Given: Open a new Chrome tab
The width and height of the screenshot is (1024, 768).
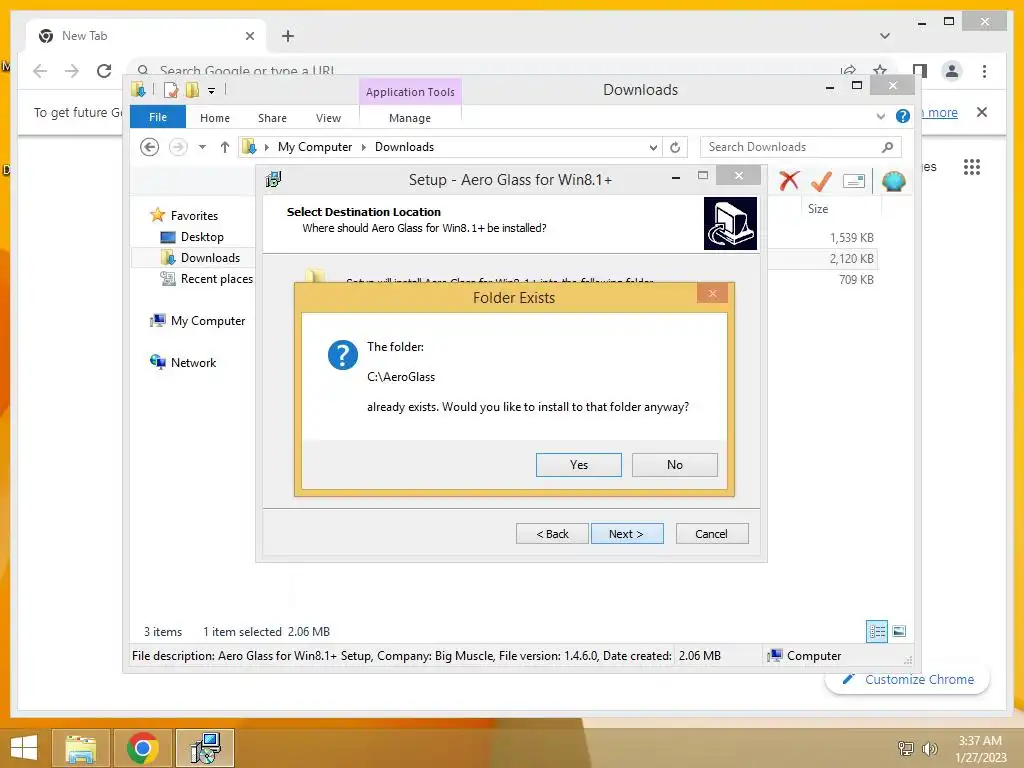Looking at the screenshot, I should [288, 36].
